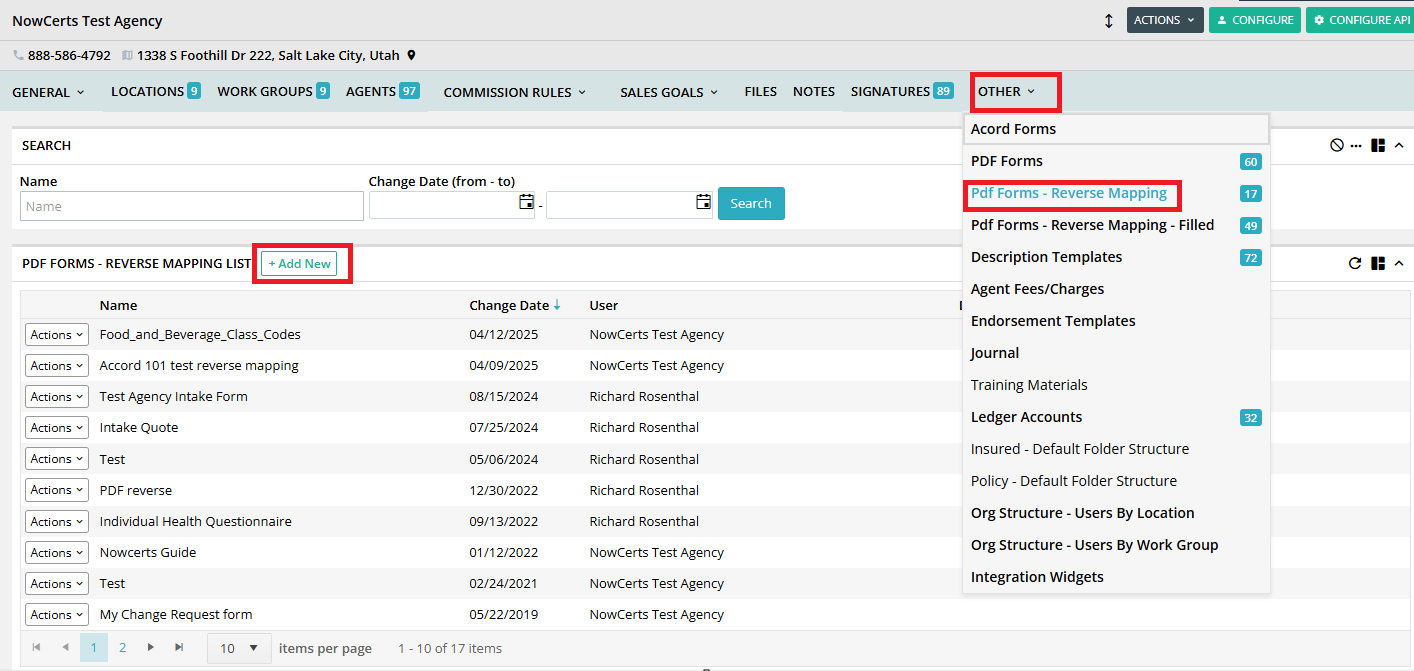Click the Name search field

click(x=192, y=206)
